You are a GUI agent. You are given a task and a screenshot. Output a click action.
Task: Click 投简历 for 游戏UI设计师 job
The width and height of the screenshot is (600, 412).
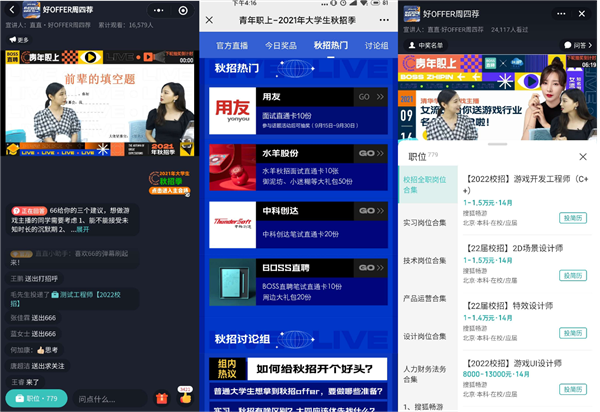(573, 389)
